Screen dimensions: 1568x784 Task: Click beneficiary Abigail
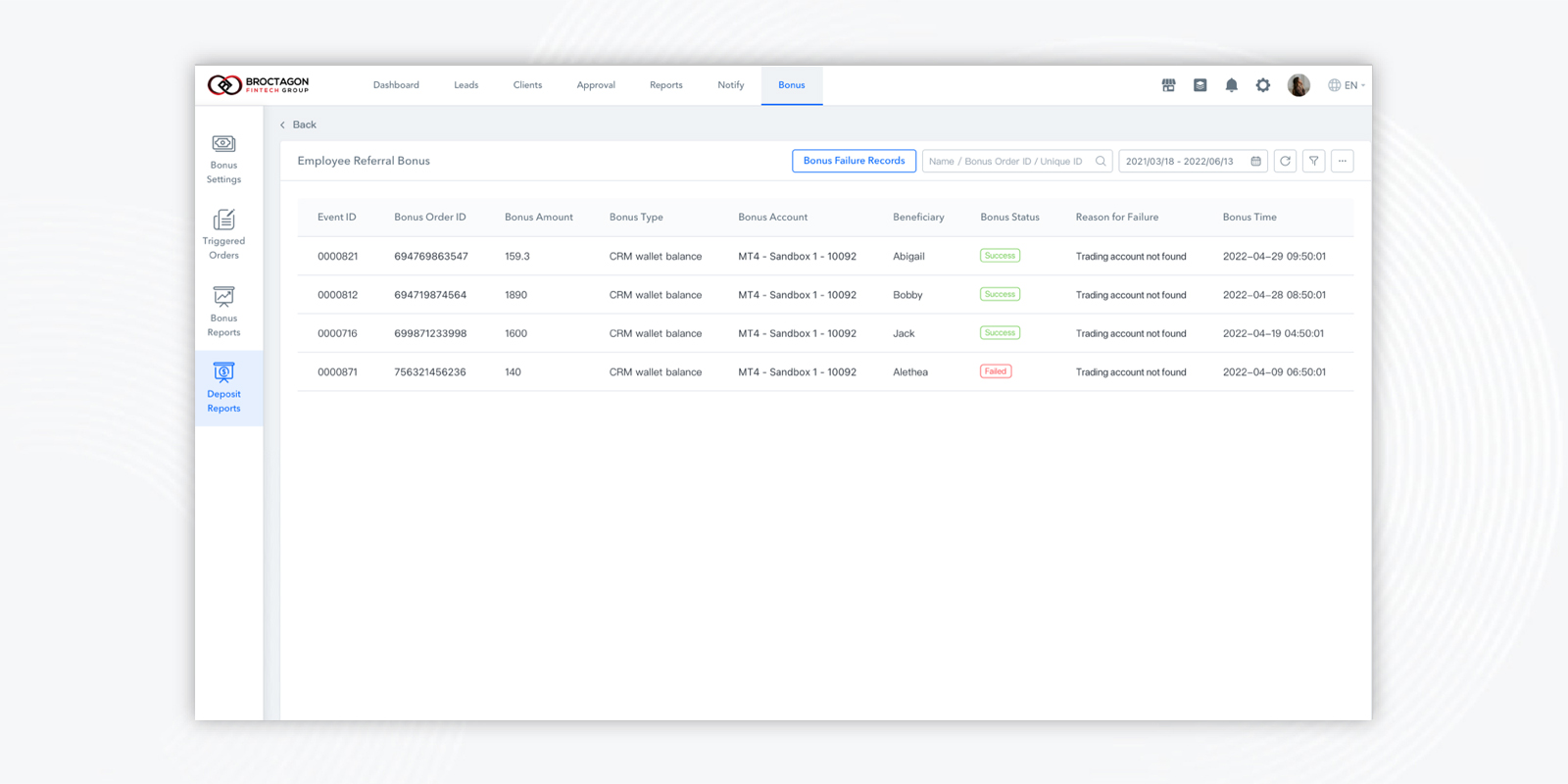(908, 257)
